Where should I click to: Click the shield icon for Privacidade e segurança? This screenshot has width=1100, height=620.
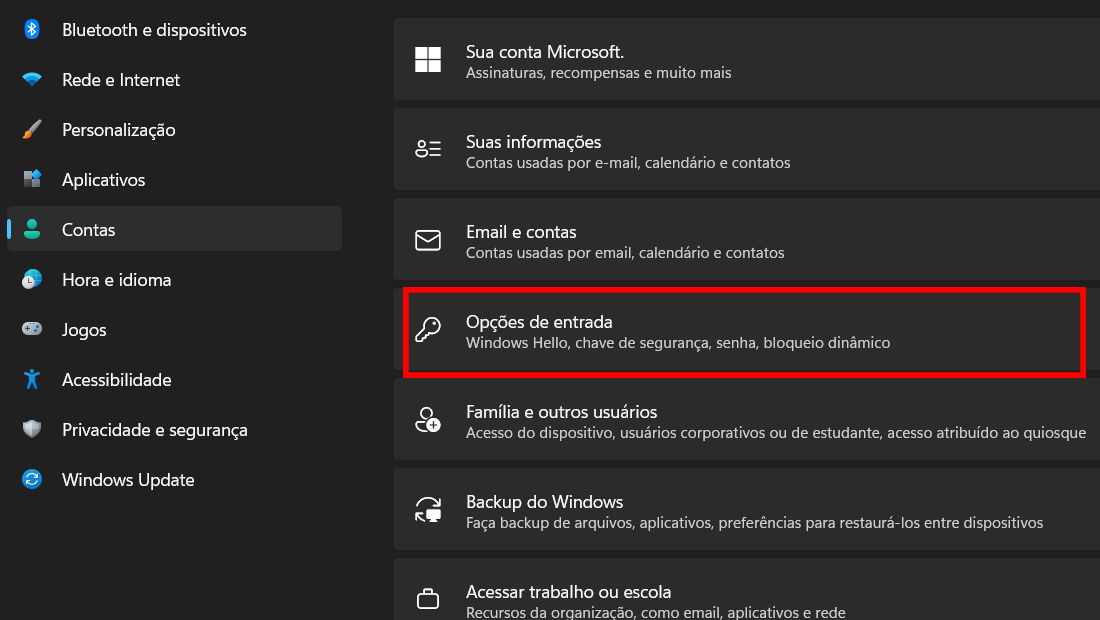(32, 429)
